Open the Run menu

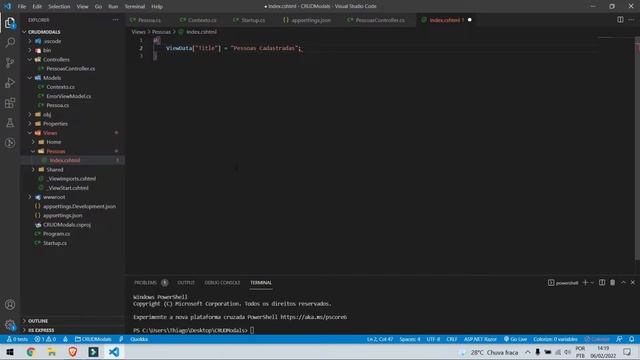[113, 7]
